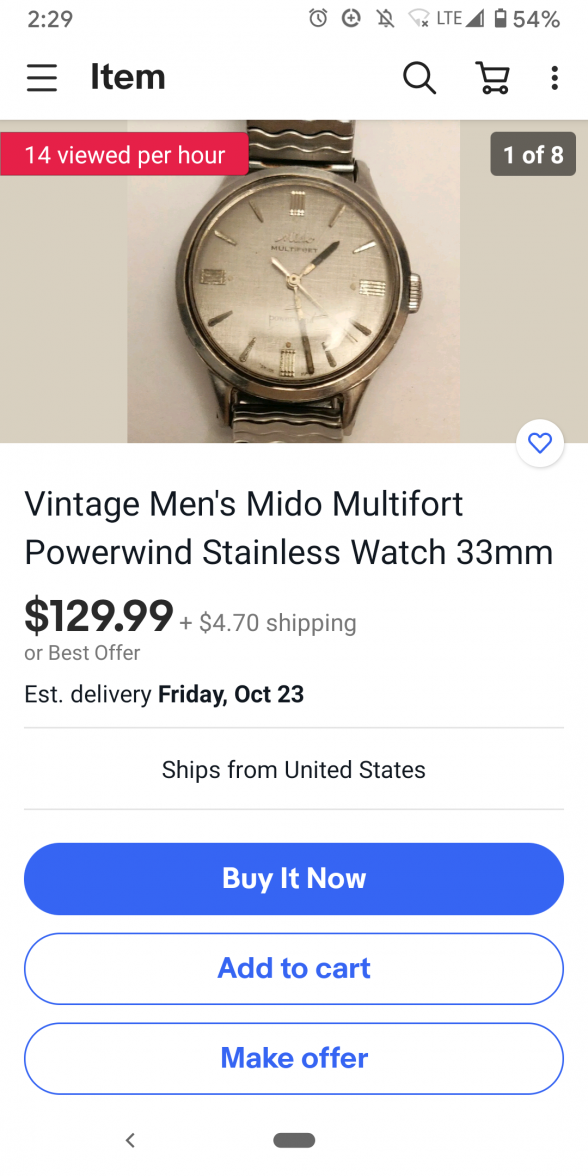Tap the $4.70 shipping details text
Image resolution: width=588 pixels, height=1176 pixels.
268,622
